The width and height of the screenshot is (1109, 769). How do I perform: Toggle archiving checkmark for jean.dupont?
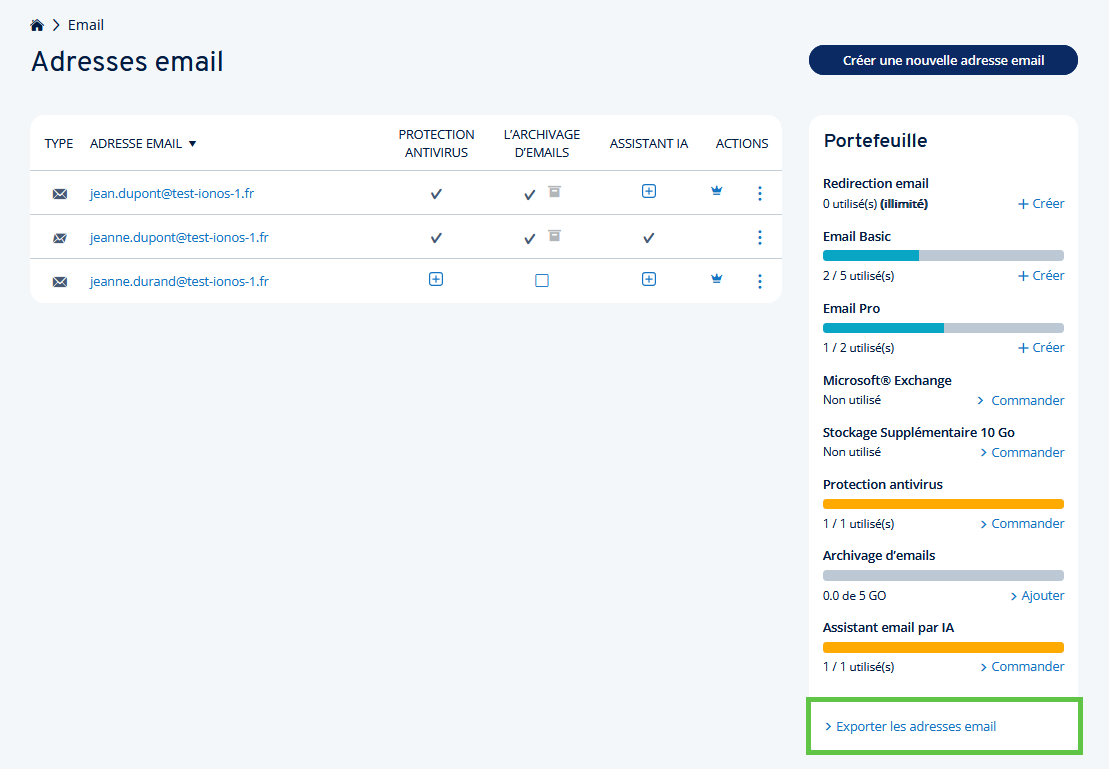point(530,194)
